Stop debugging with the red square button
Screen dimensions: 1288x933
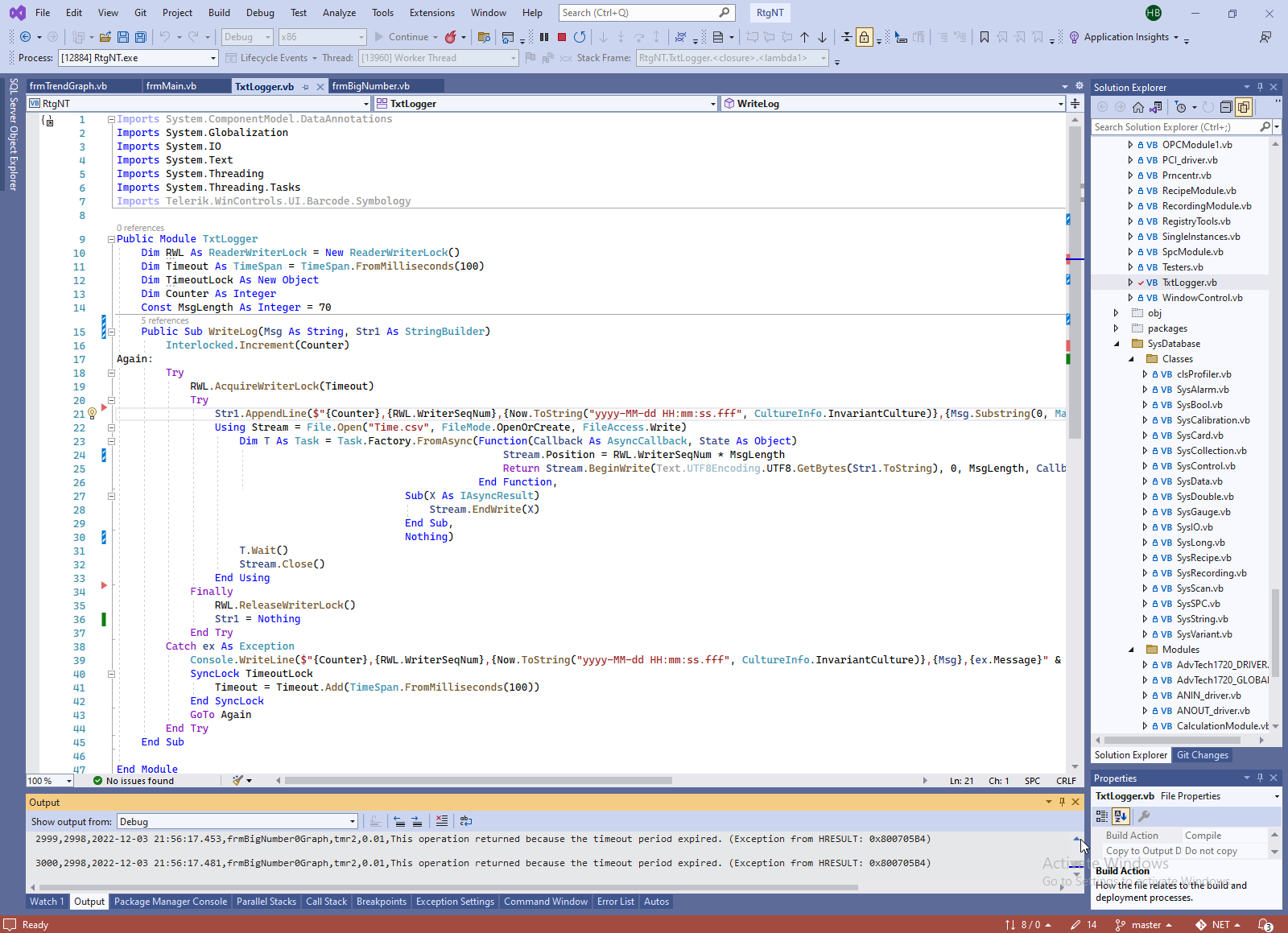coord(562,37)
